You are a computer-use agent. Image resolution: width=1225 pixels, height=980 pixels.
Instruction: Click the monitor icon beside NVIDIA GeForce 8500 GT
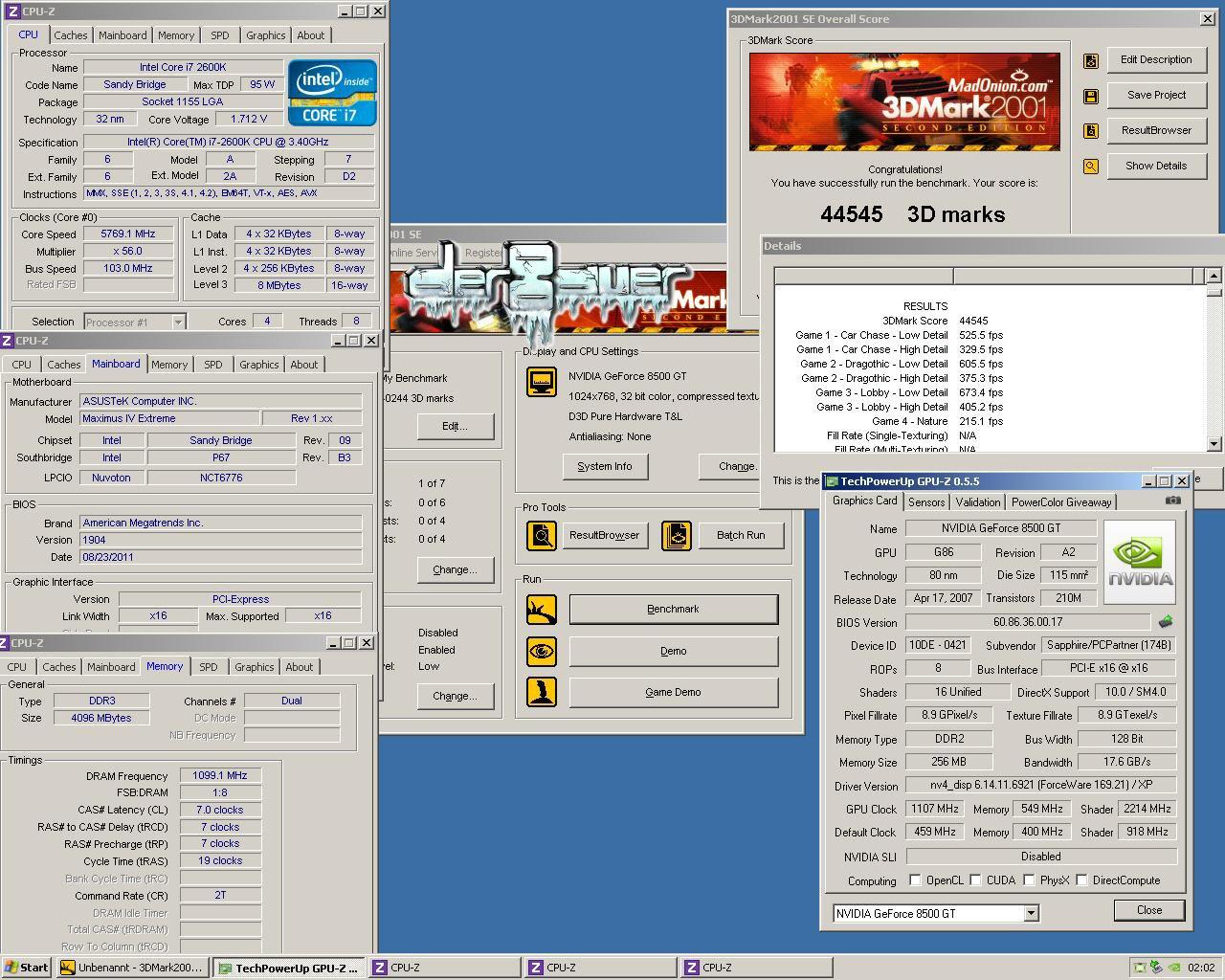542,382
